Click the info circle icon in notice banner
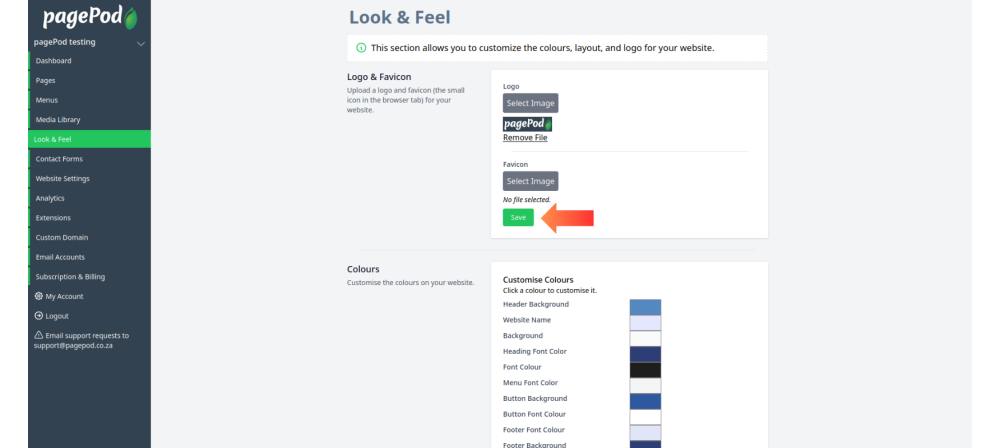Image resolution: width=1000 pixels, height=448 pixels. (361, 48)
